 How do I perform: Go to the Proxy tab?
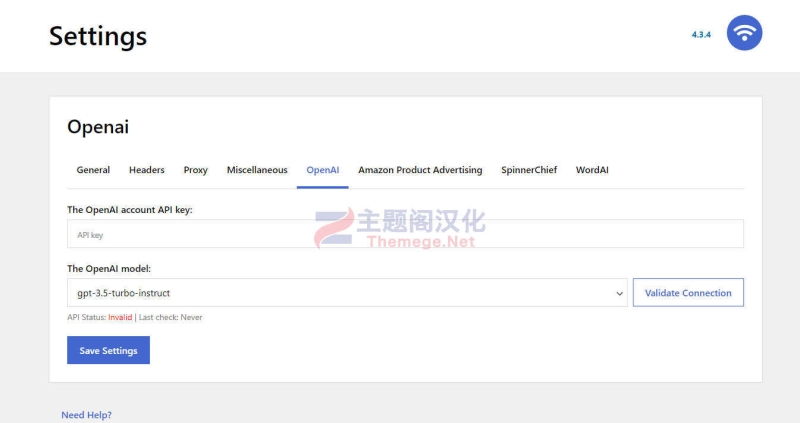click(195, 170)
